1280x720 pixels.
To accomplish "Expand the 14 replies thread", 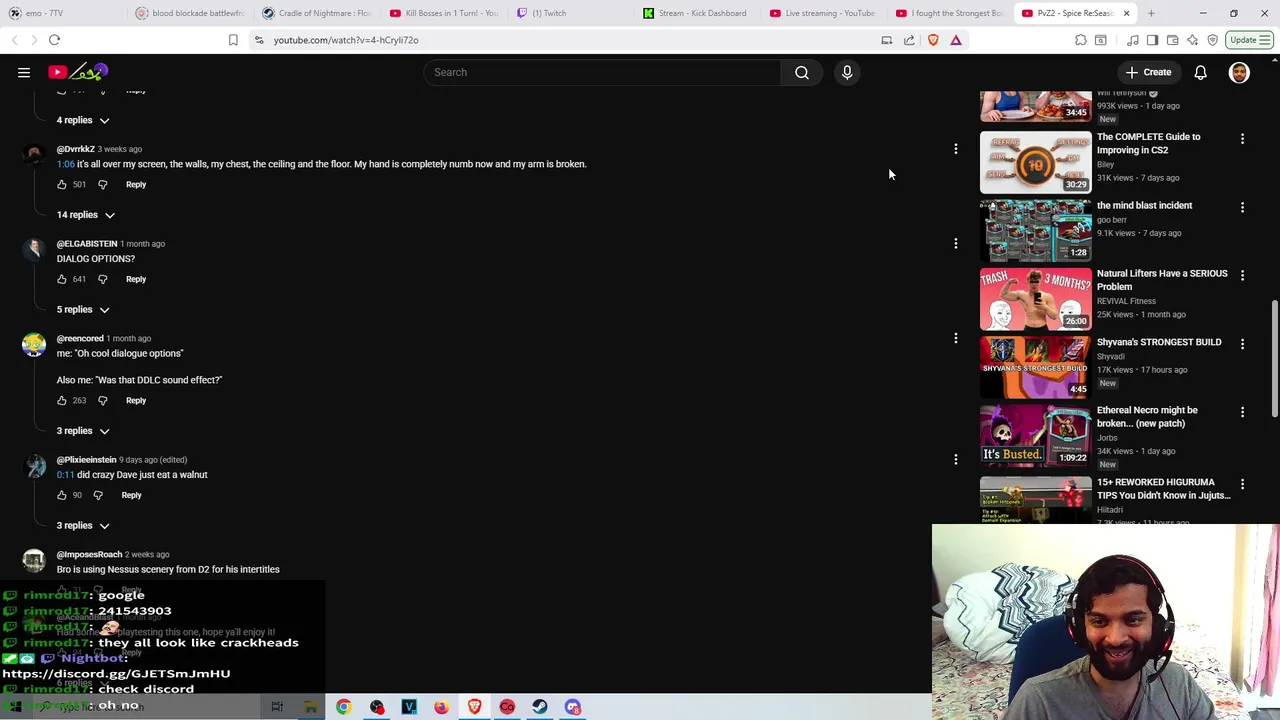I will coord(86,214).
